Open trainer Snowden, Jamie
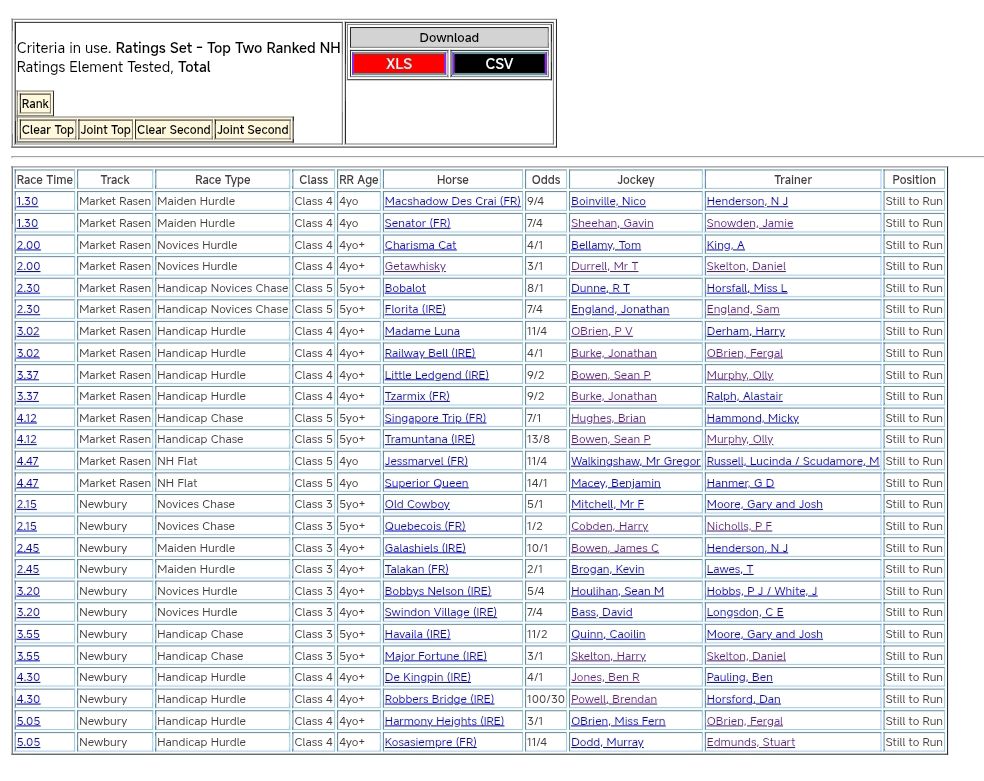The height and width of the screenshot is (781, 984). click(x=750, y=224)
